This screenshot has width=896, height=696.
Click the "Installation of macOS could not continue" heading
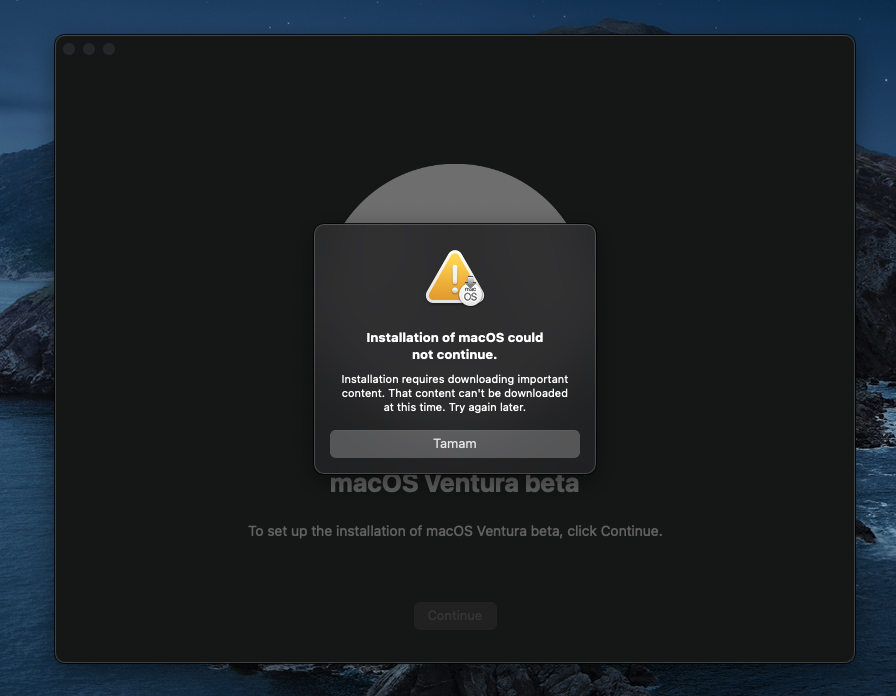(454, 346)
